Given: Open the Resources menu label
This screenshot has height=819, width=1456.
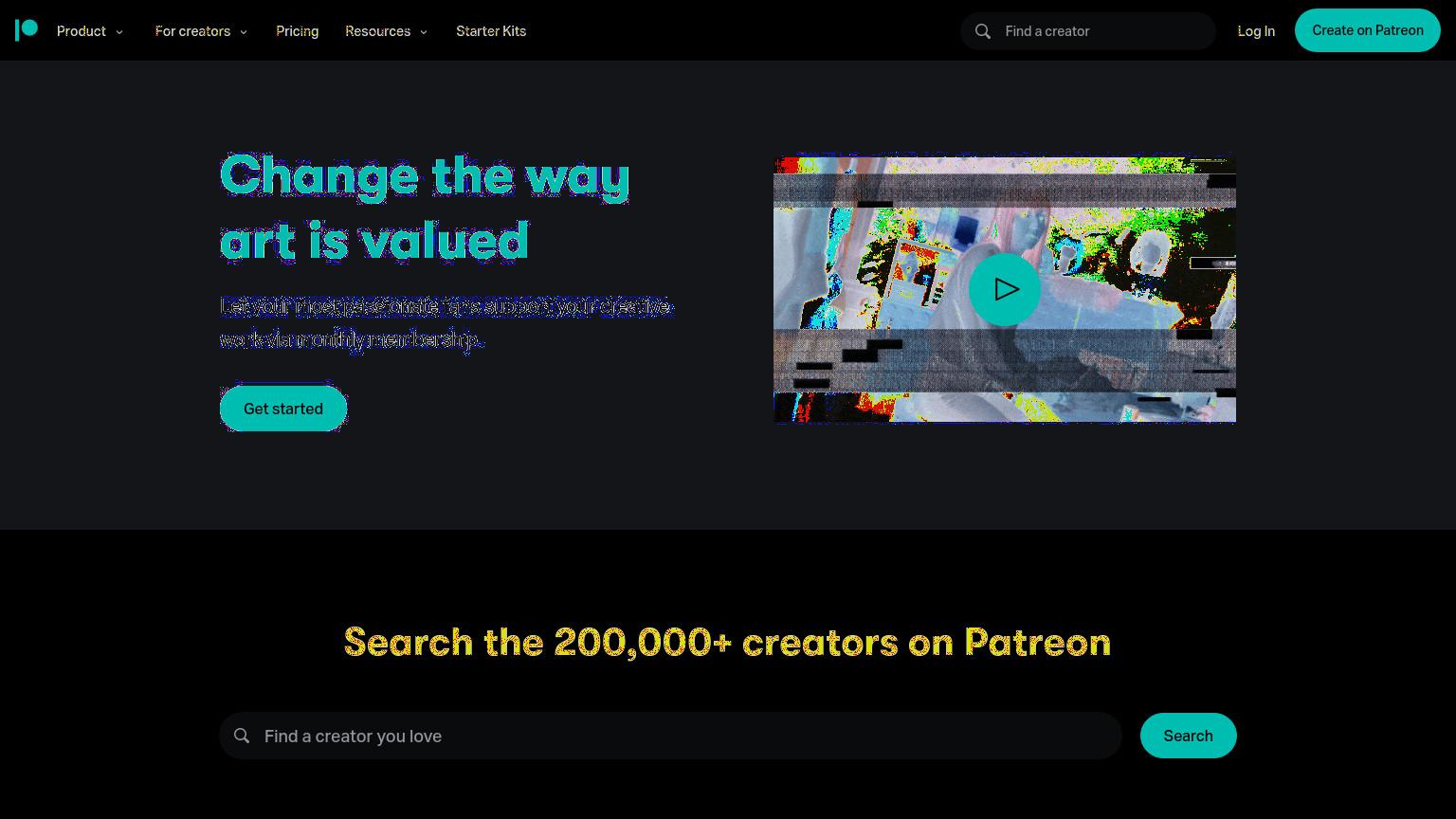Looking at the screenshot, I should click(x=378, y=31).
